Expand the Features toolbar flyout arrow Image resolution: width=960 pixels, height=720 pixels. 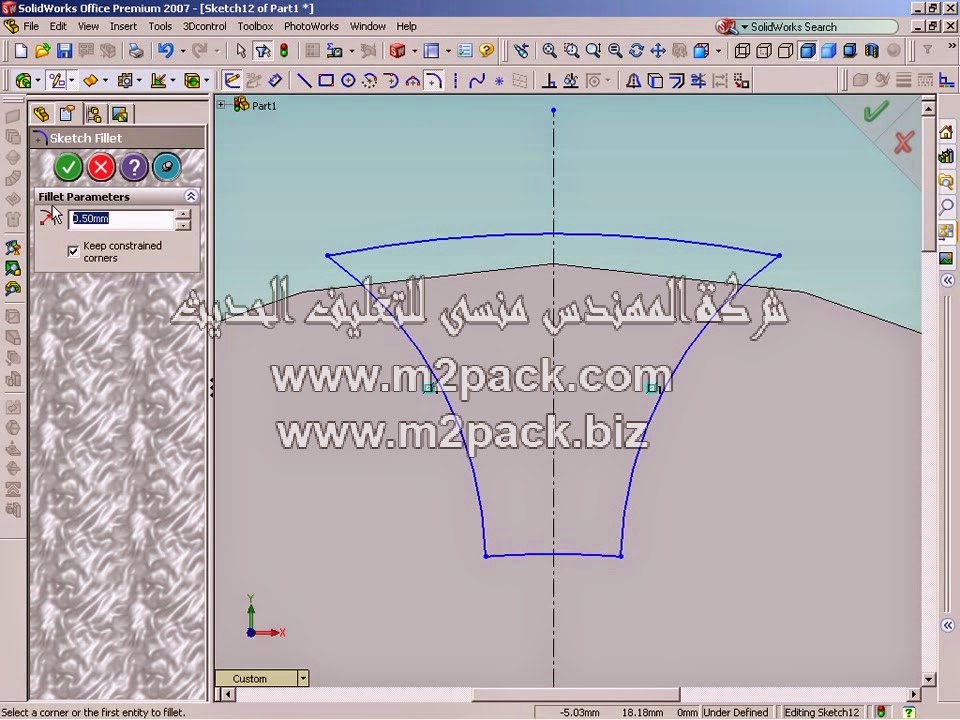37,81
